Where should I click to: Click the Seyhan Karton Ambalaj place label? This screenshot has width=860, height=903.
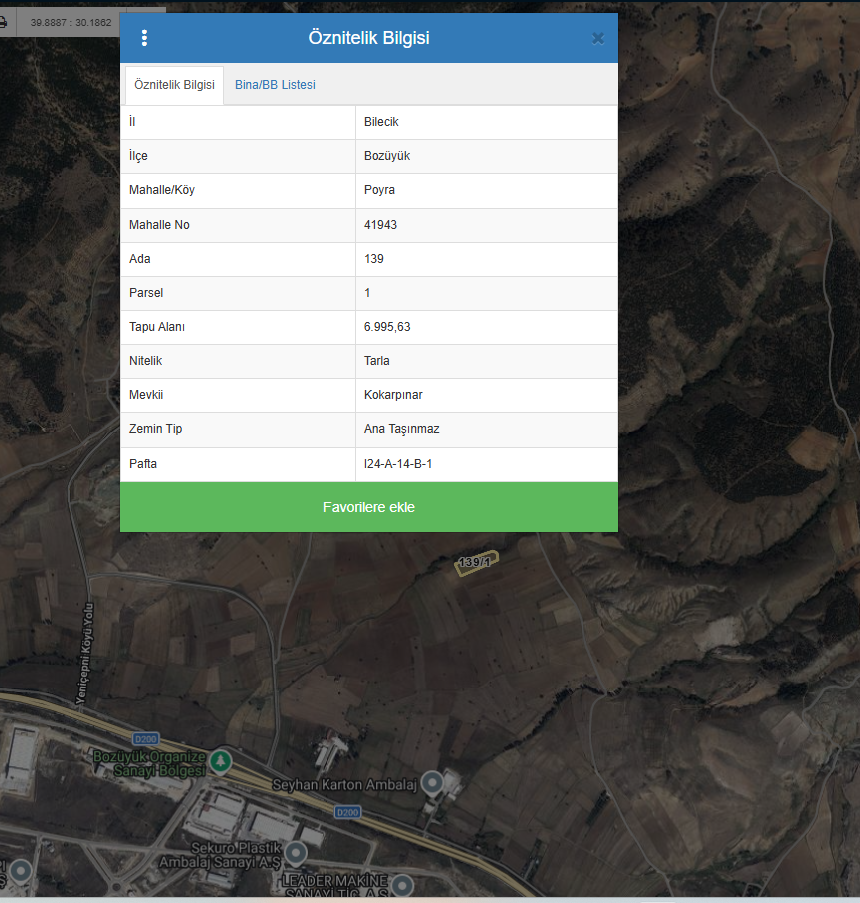point(344,784)
